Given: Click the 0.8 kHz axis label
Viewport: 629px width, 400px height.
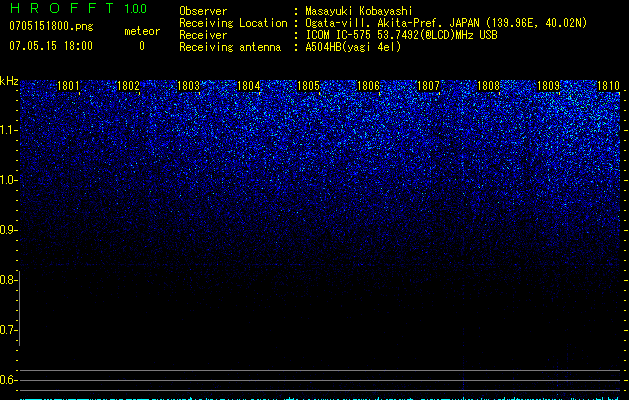Looking at the screenshot, I should [x=9, y=280].
